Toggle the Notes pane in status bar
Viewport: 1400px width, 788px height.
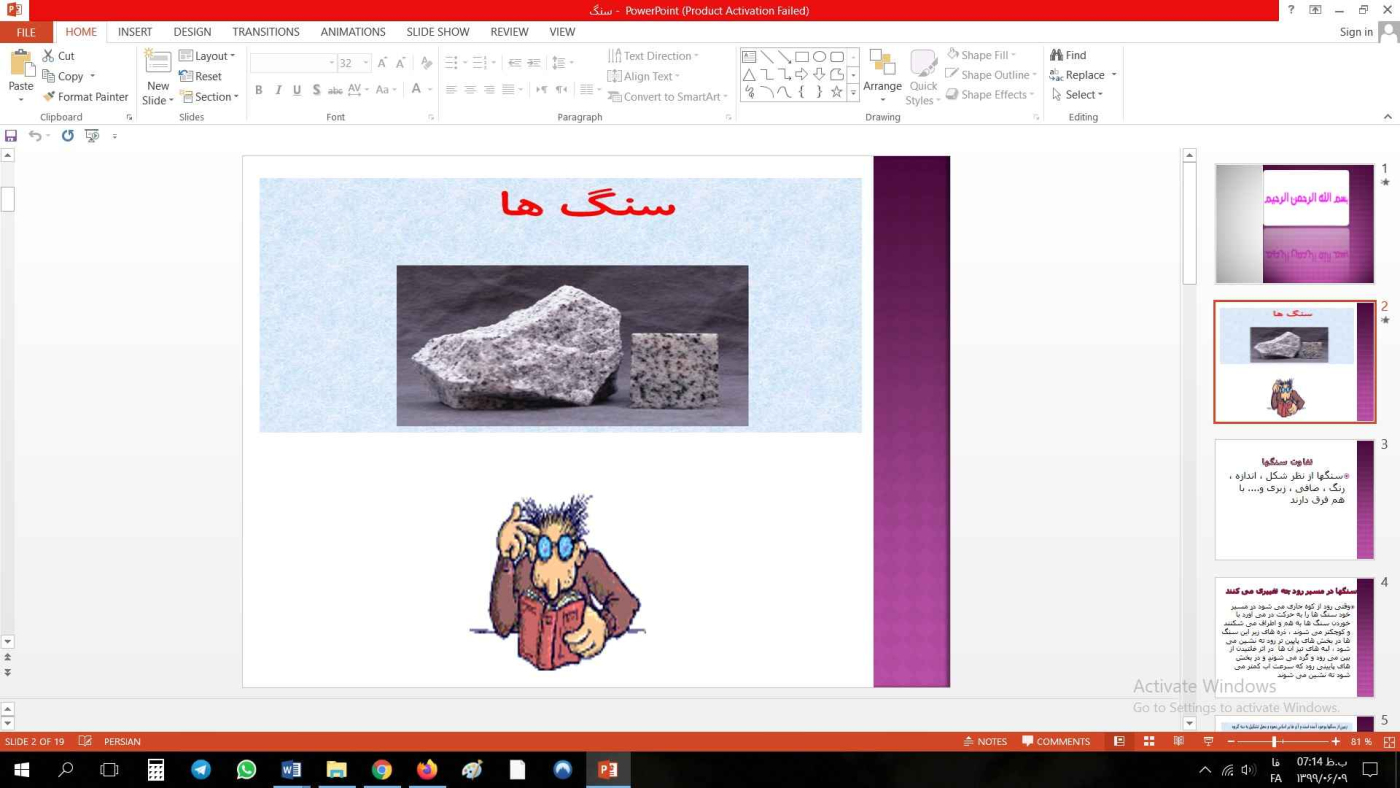985,742
